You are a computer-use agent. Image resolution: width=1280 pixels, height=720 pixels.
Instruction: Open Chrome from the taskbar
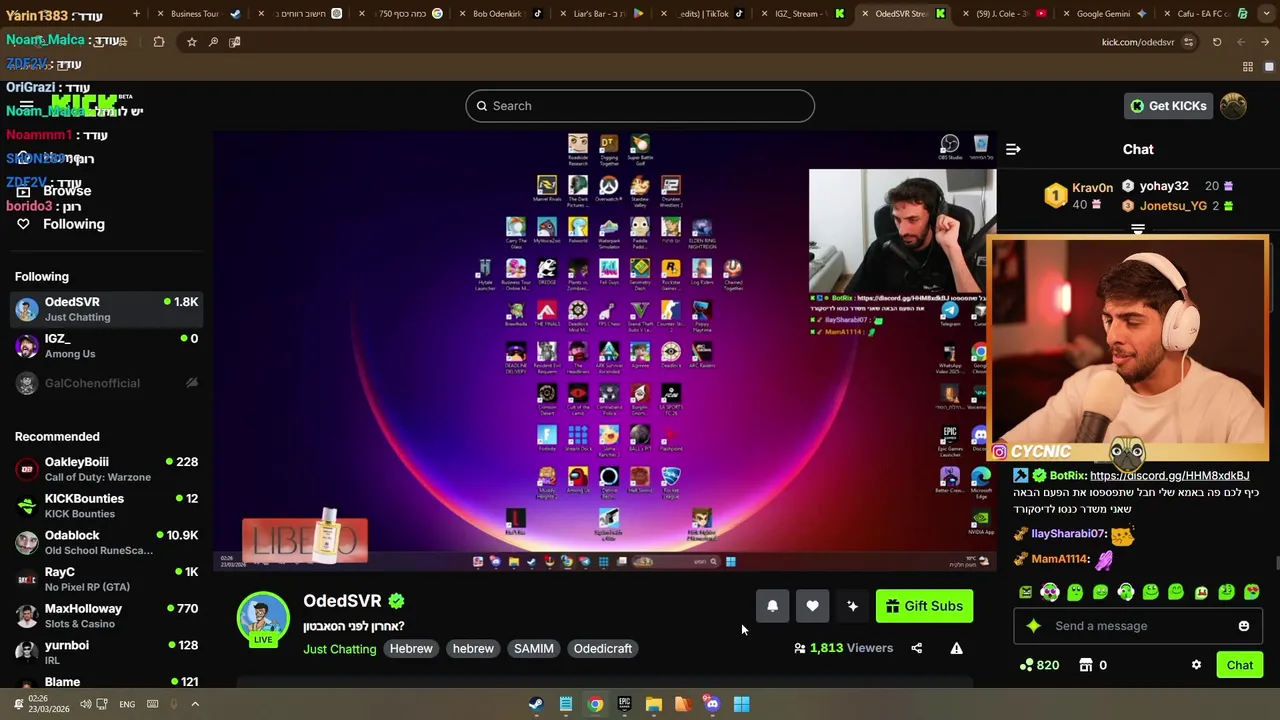coord(595,704)
